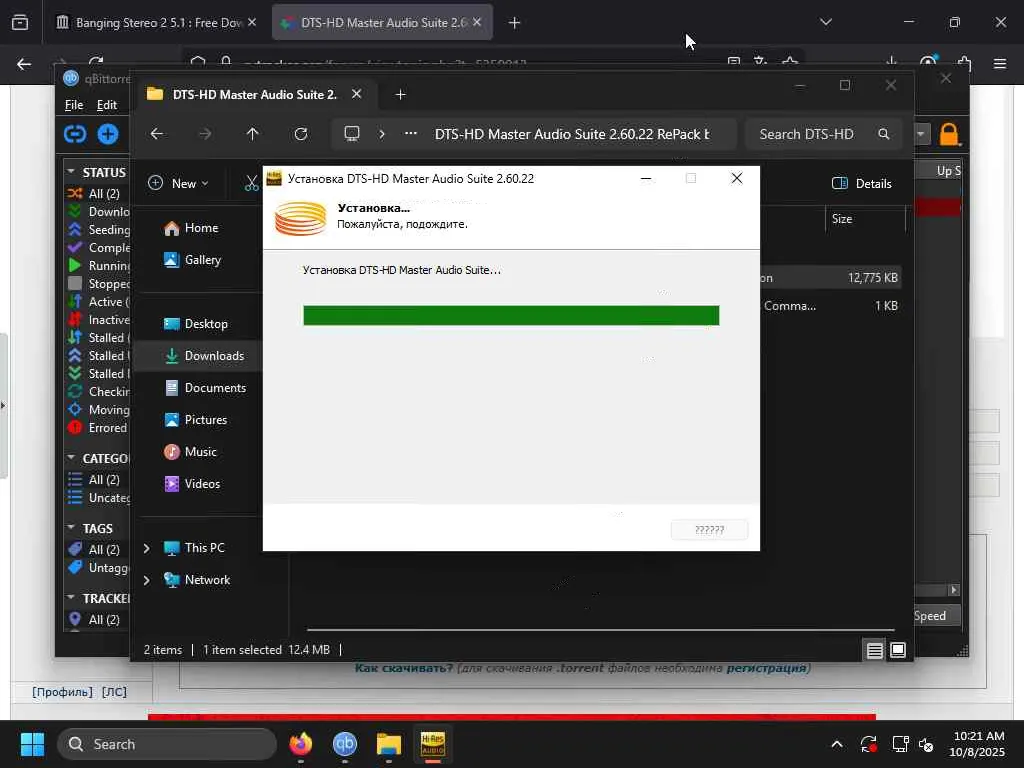This screenshot has width=1024, height=768.
Task: Open Firefox from the taskbar
Action: coord(301,744)
